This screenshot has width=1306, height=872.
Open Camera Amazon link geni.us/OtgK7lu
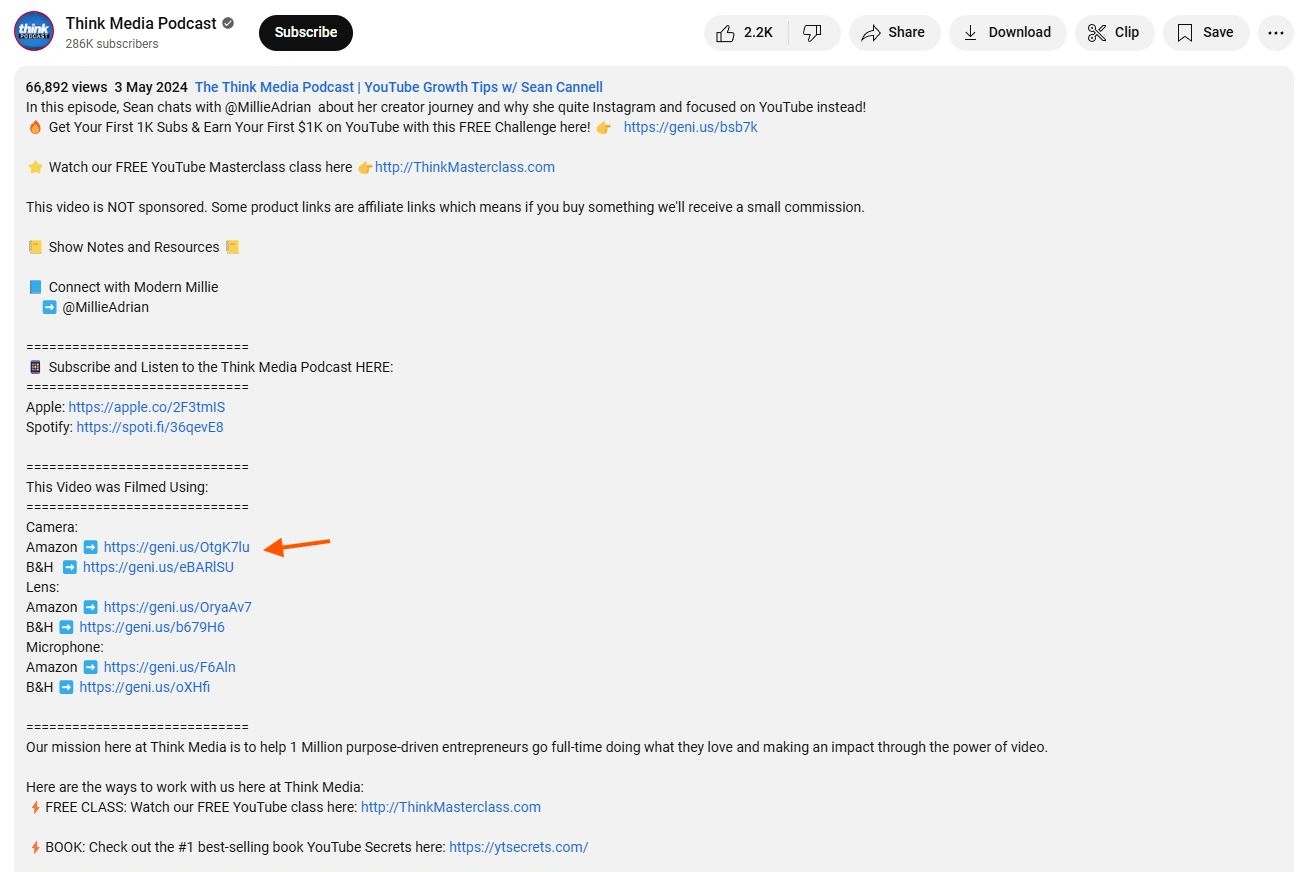[177, 547]
